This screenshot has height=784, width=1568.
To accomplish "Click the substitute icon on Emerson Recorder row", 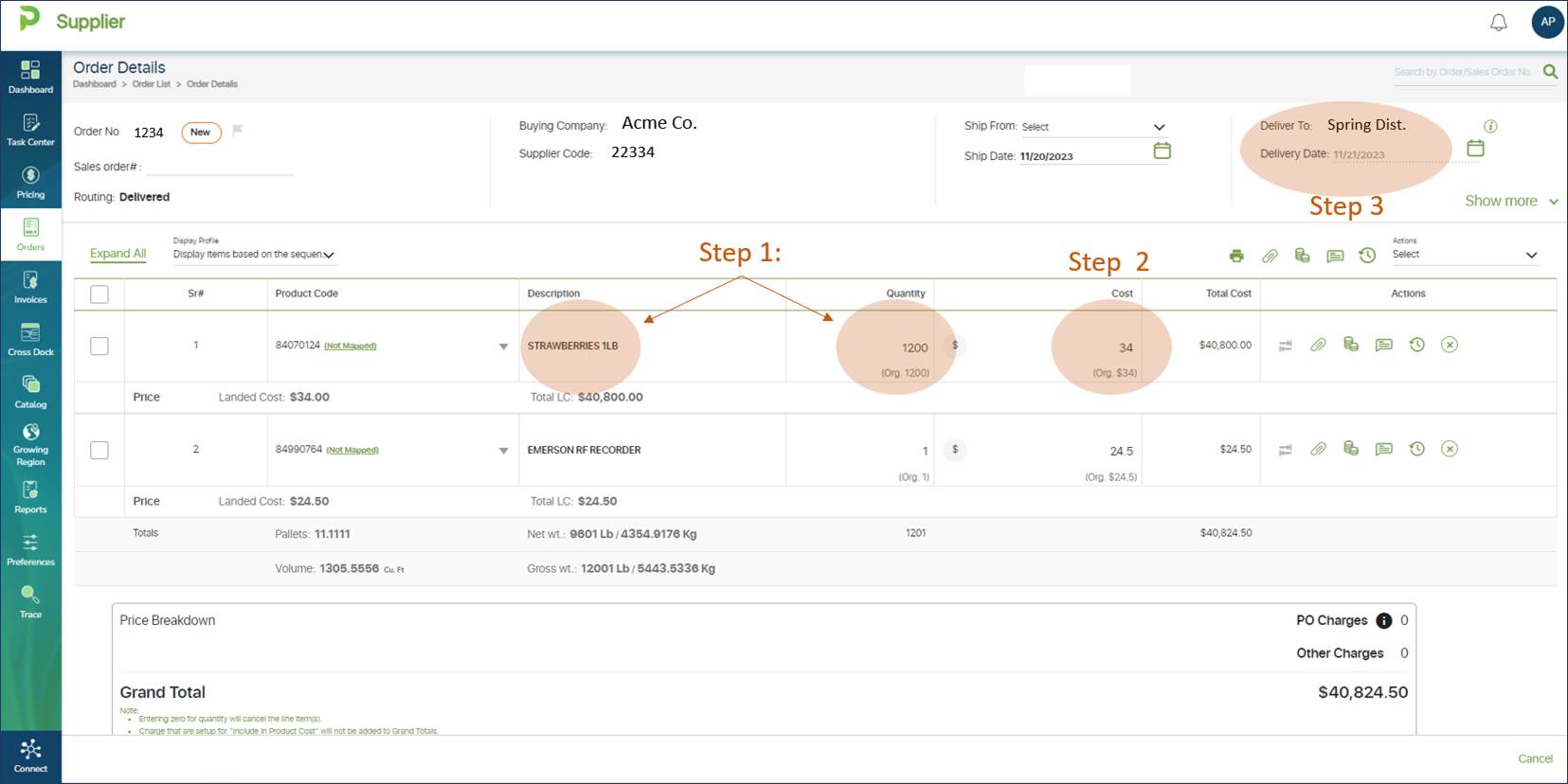I will pyautogui.click(x=1285, y=450).
